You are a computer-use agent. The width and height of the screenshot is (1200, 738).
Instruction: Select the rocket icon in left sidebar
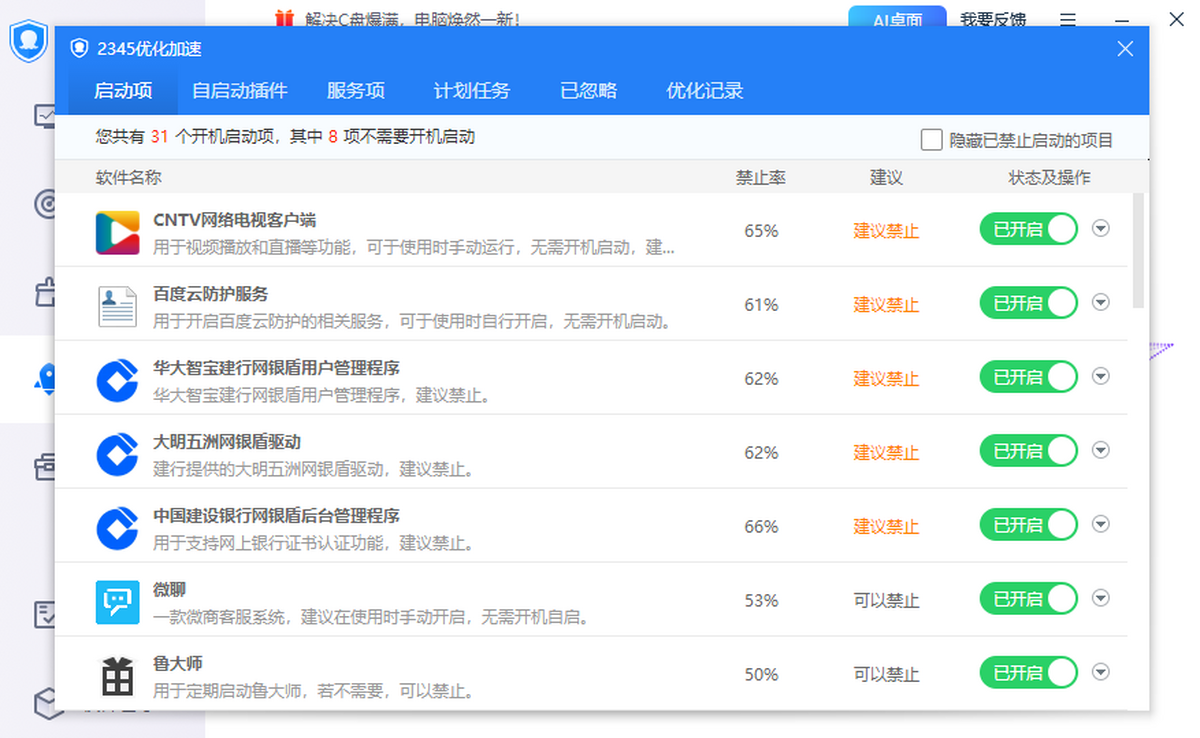pos(45,378)
